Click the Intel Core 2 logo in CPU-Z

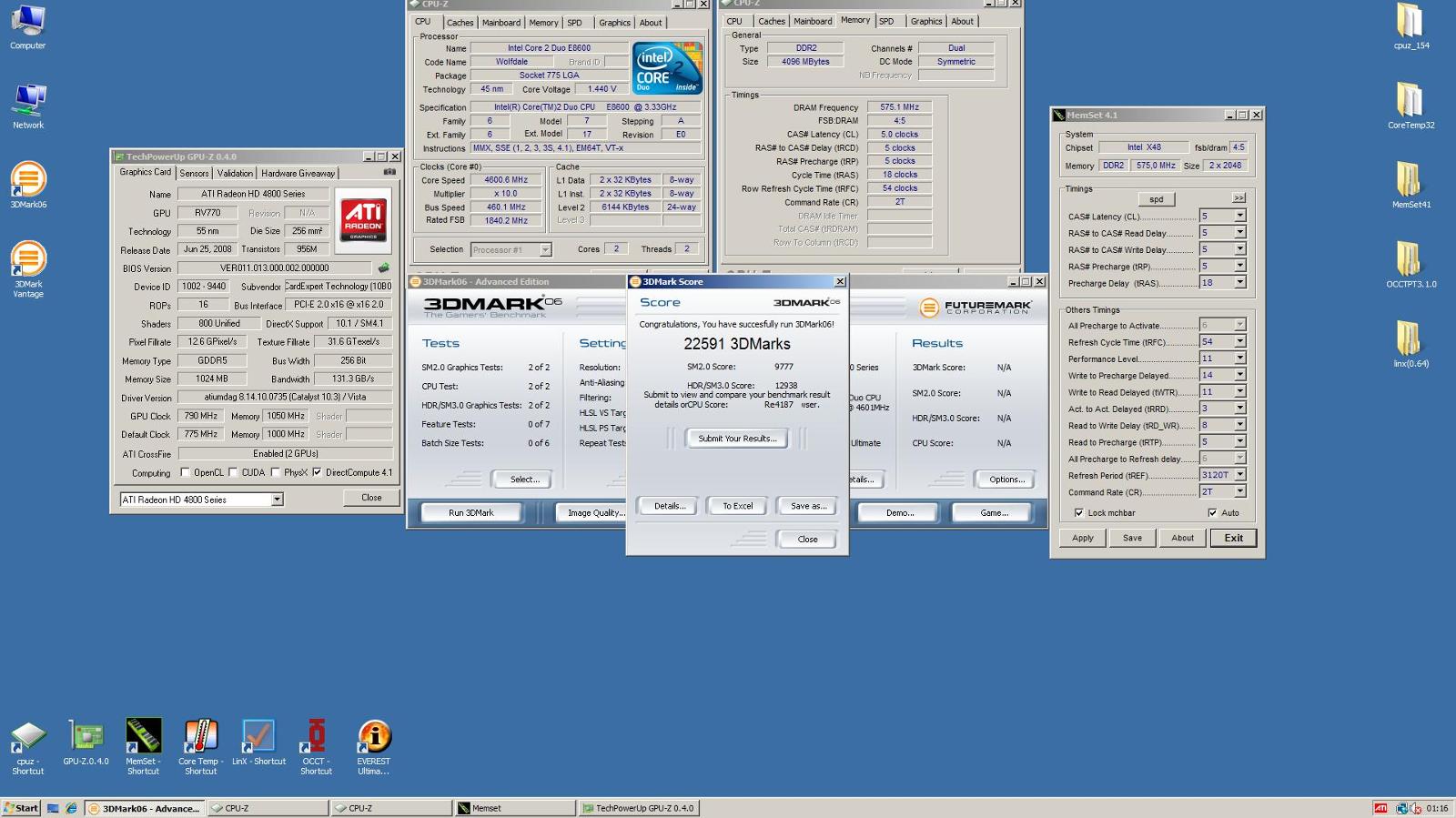[x=667, y=67]
